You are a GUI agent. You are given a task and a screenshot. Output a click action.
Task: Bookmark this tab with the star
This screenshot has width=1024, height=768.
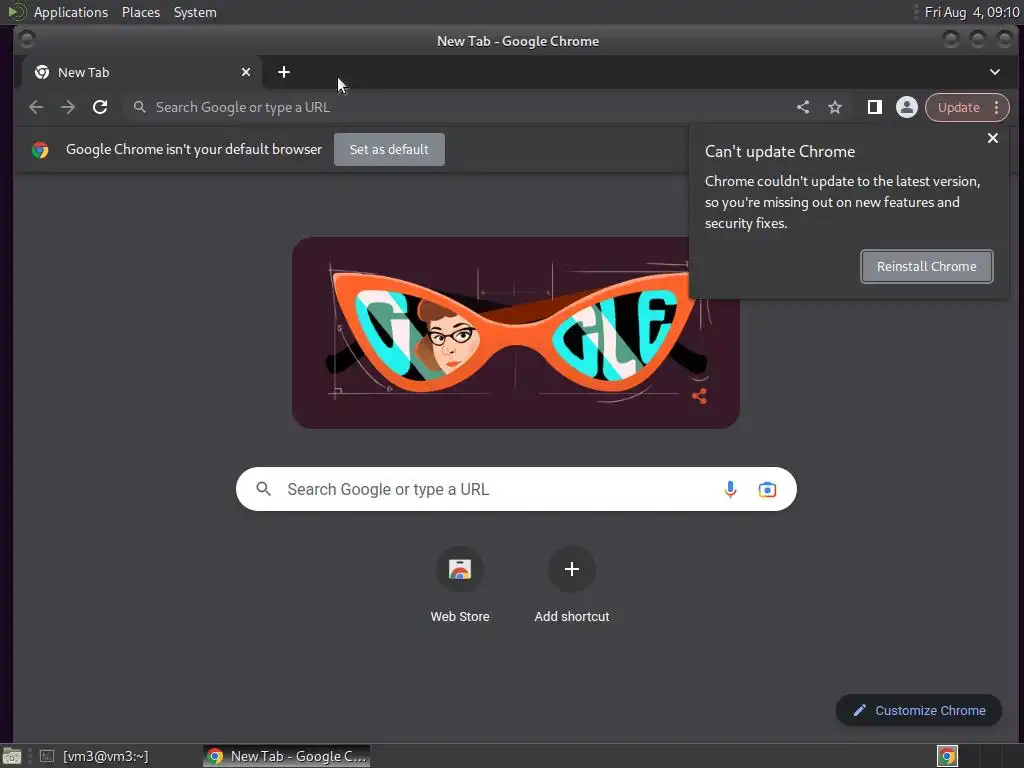coord(835,107)
